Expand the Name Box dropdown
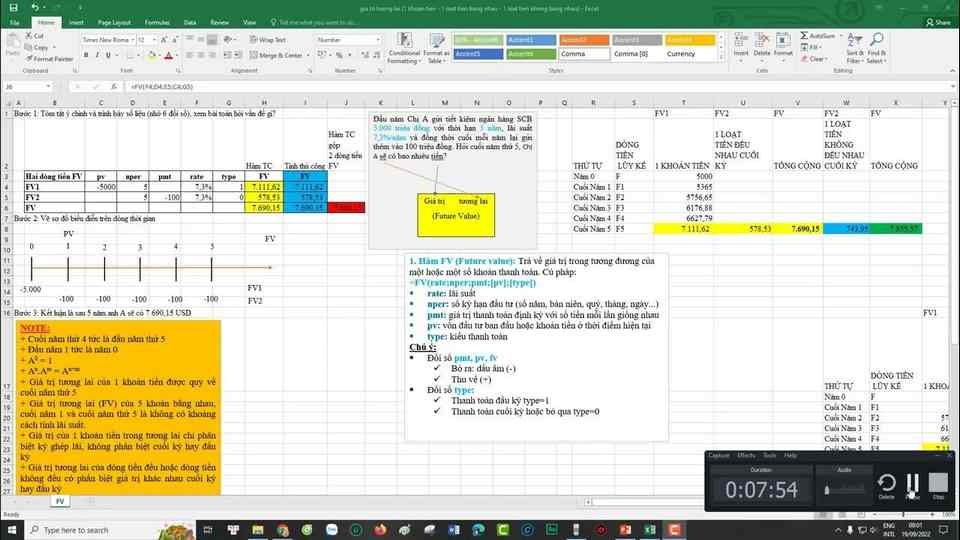 tap(48, 87)
